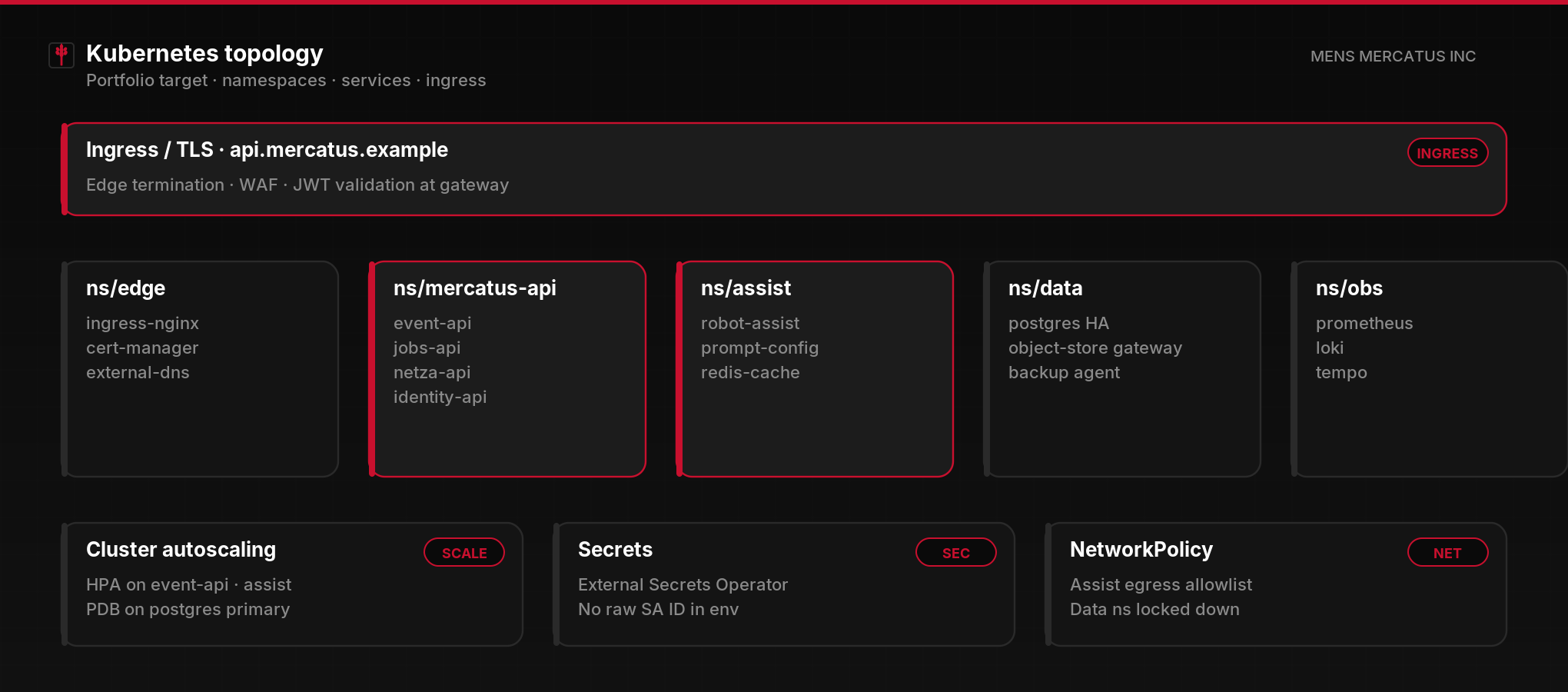Click 'netza-api' service entry
The image size is (1568, 692).
(432, 373)
